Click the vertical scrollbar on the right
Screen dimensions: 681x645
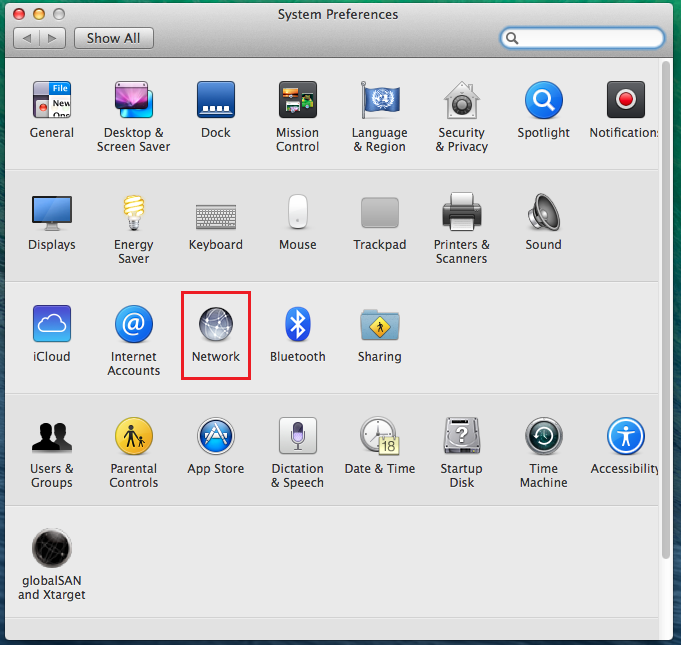[x=667, y=300]
